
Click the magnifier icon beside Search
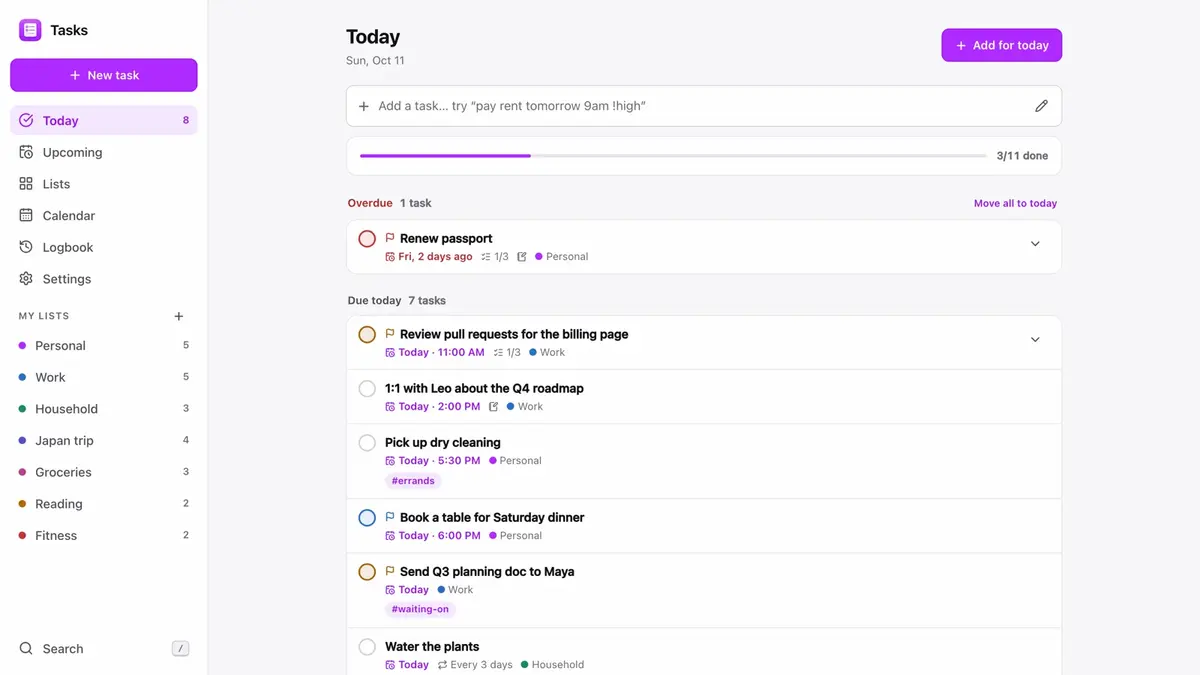pos(26,648)
